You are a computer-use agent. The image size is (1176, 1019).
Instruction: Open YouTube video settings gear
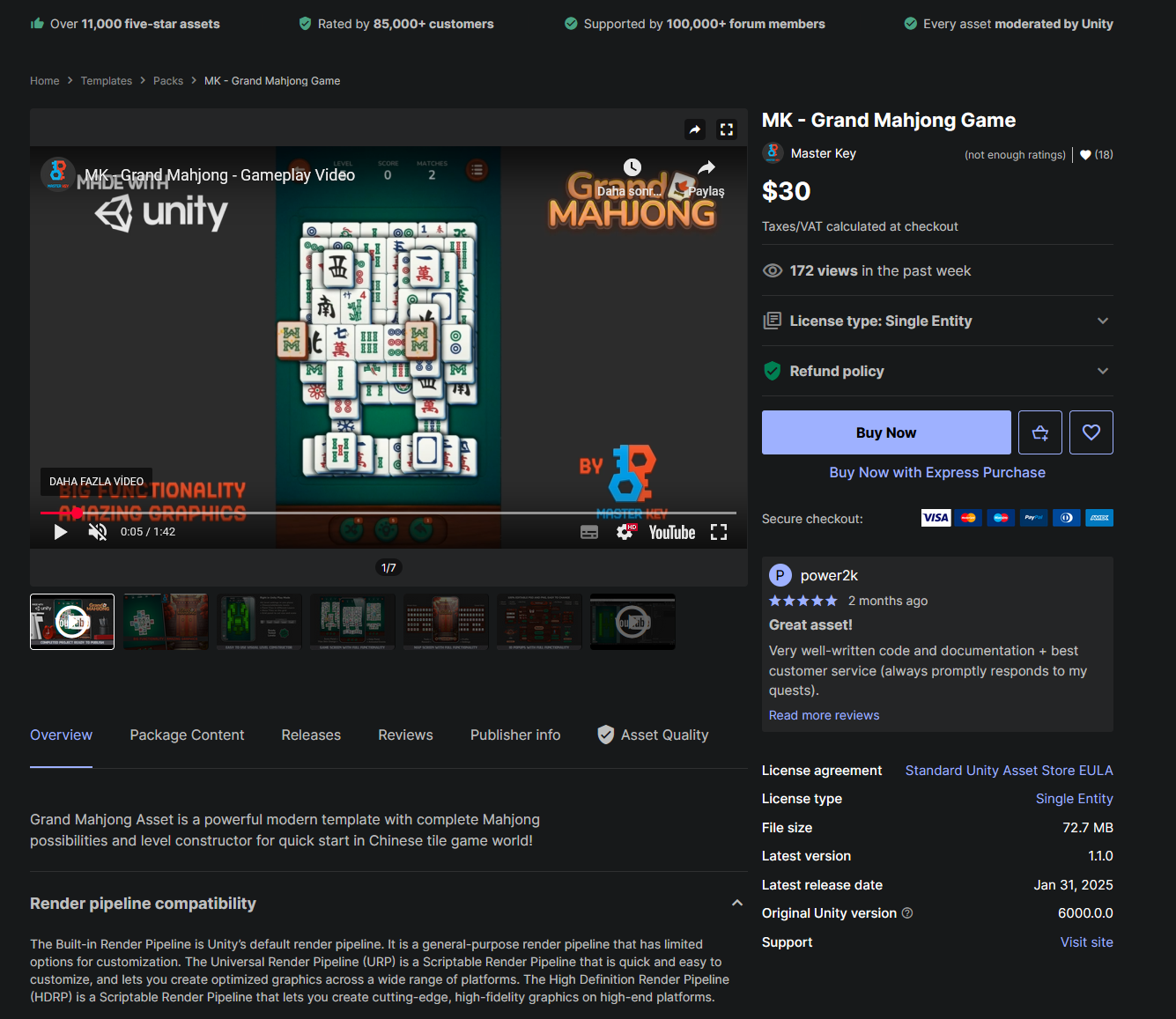[x=625, y=532]
